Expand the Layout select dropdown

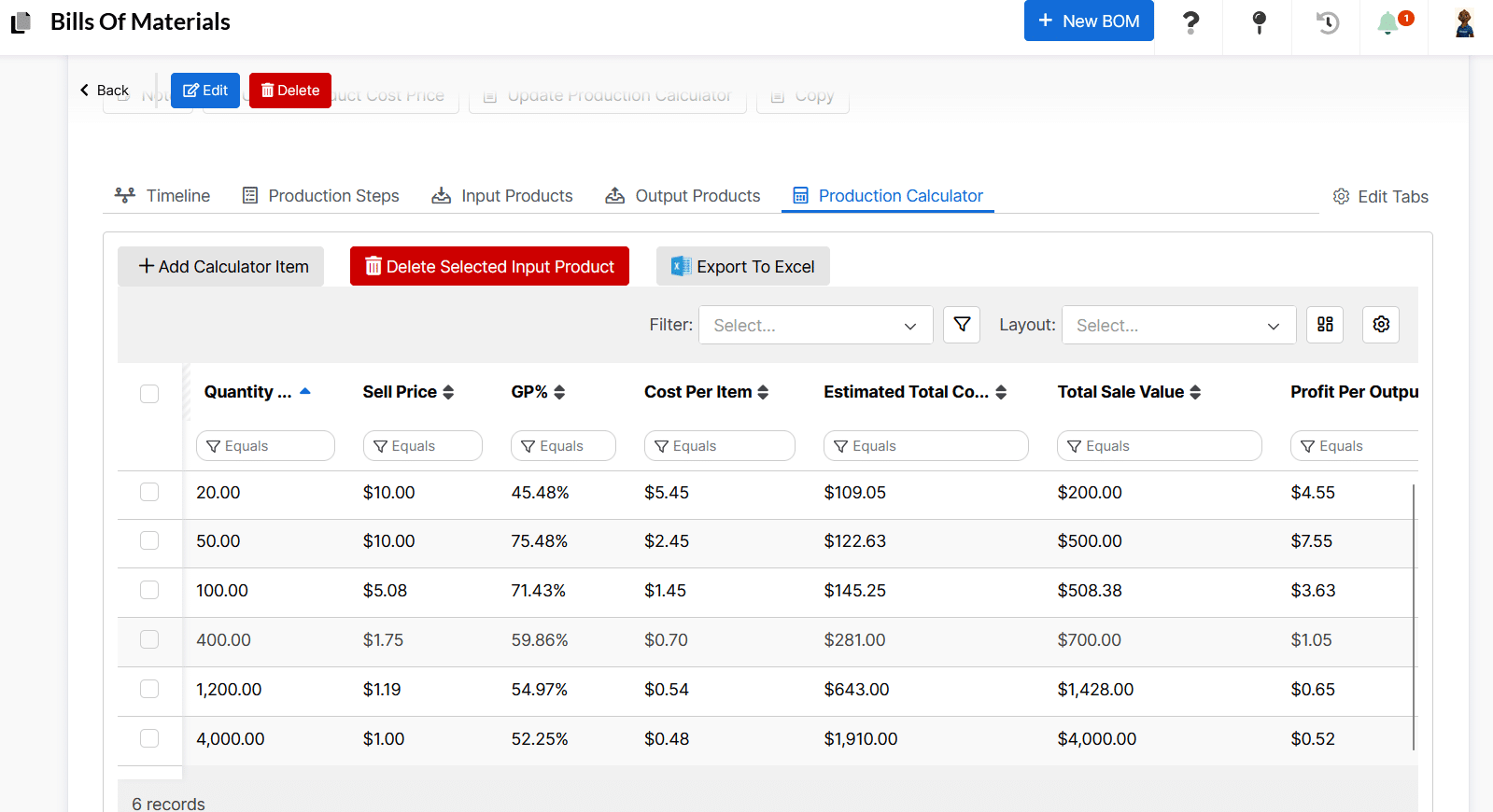pyautogui.click(x=1177, y=326)
